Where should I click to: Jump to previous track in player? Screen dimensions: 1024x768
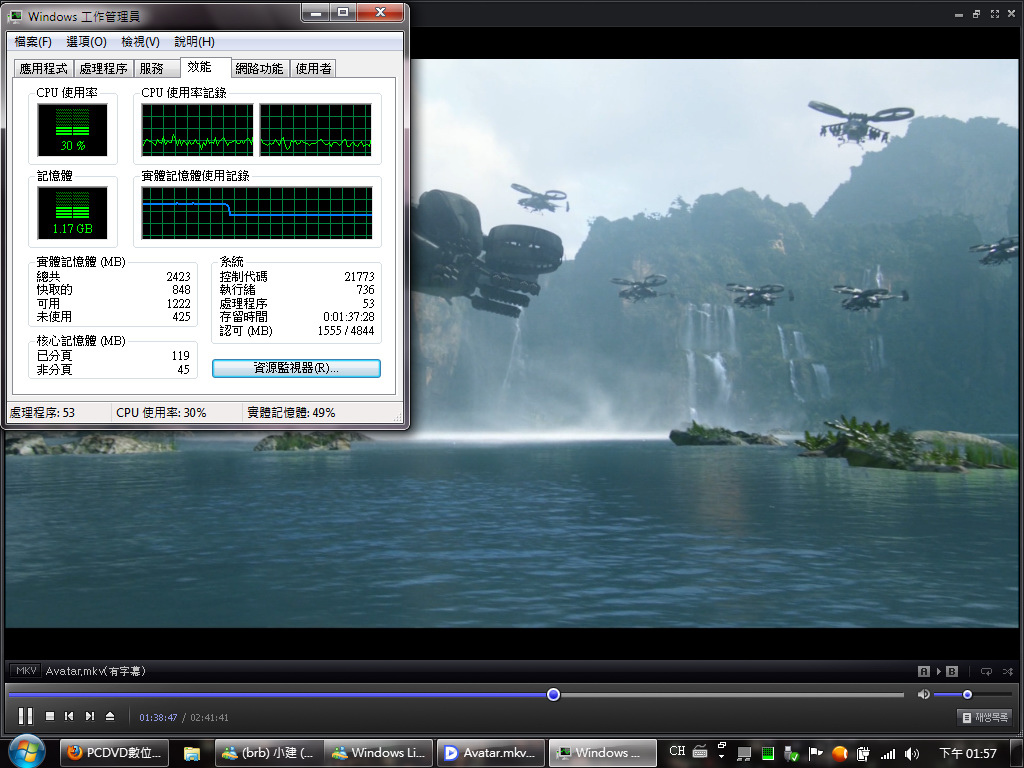69,716
